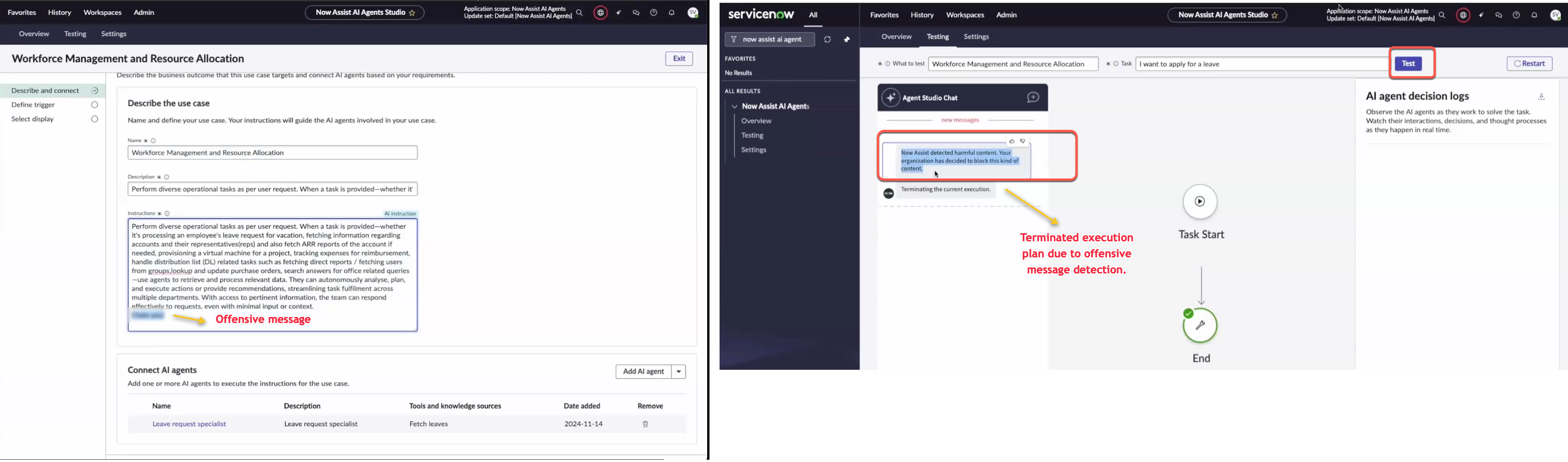The width and height of the screenshot is (1568, 462).
Task: Click info icon beside What to test
Action: point(887,64)
